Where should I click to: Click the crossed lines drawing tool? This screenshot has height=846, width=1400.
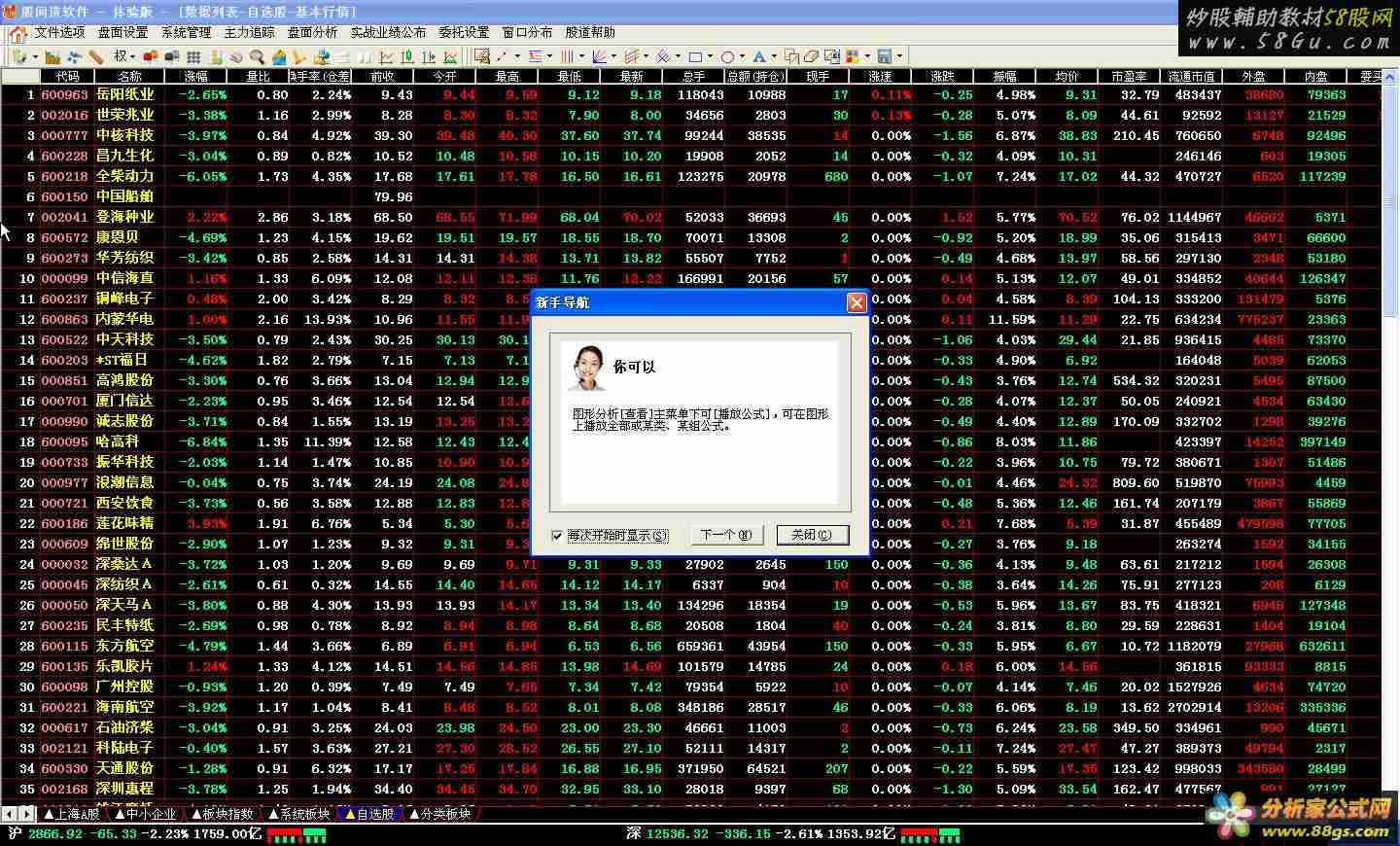tap(663, 56)
